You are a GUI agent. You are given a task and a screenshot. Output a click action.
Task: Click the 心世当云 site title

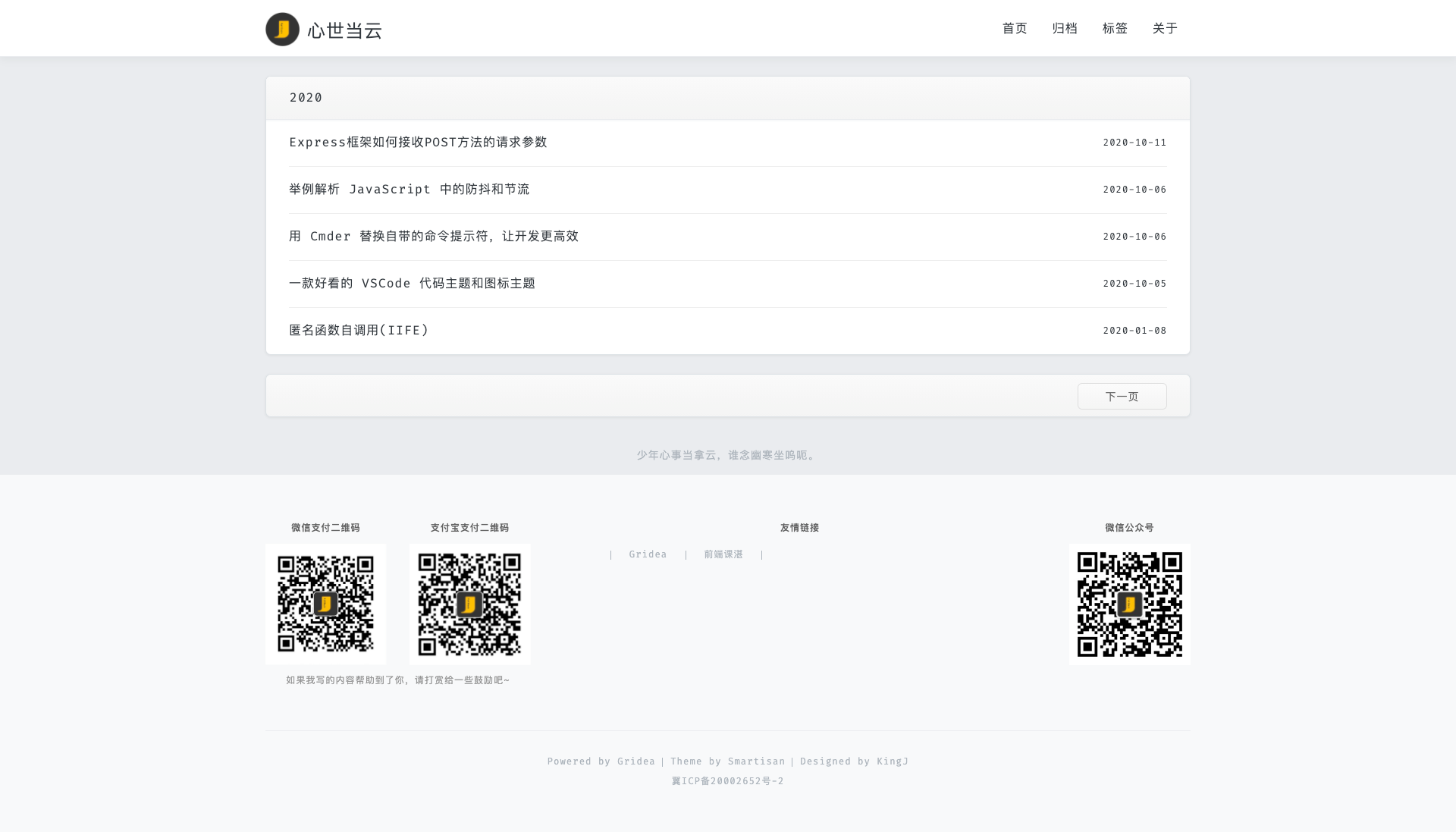[344, 30]
